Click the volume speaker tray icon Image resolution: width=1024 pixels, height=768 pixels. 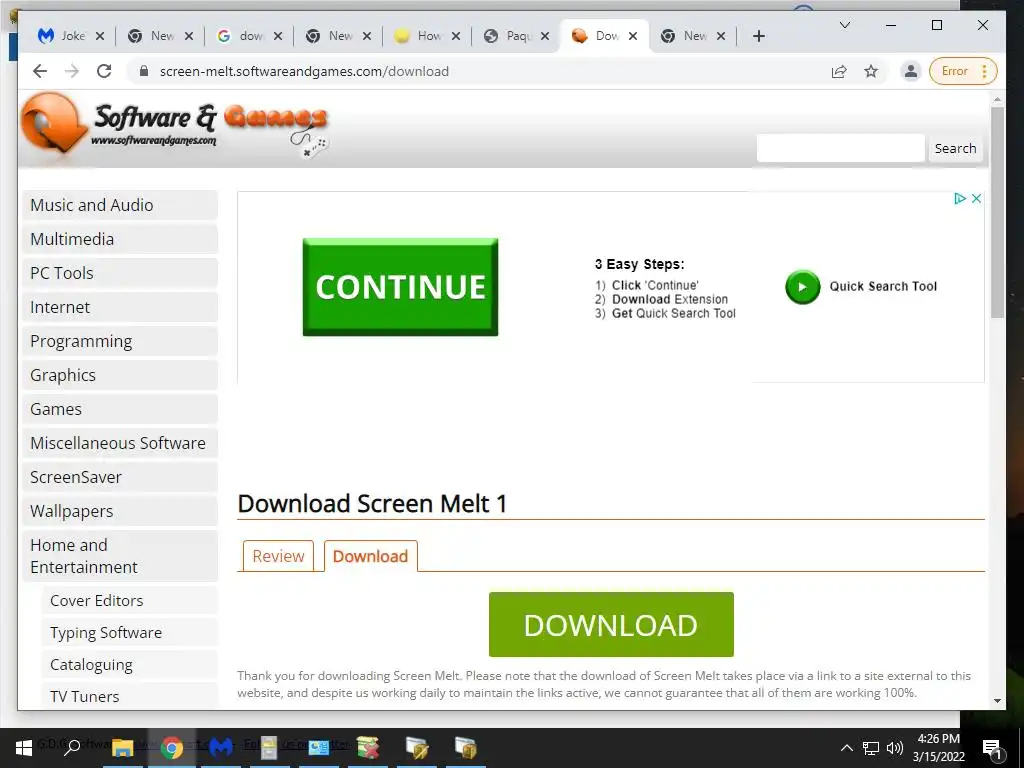pos(895,748)
